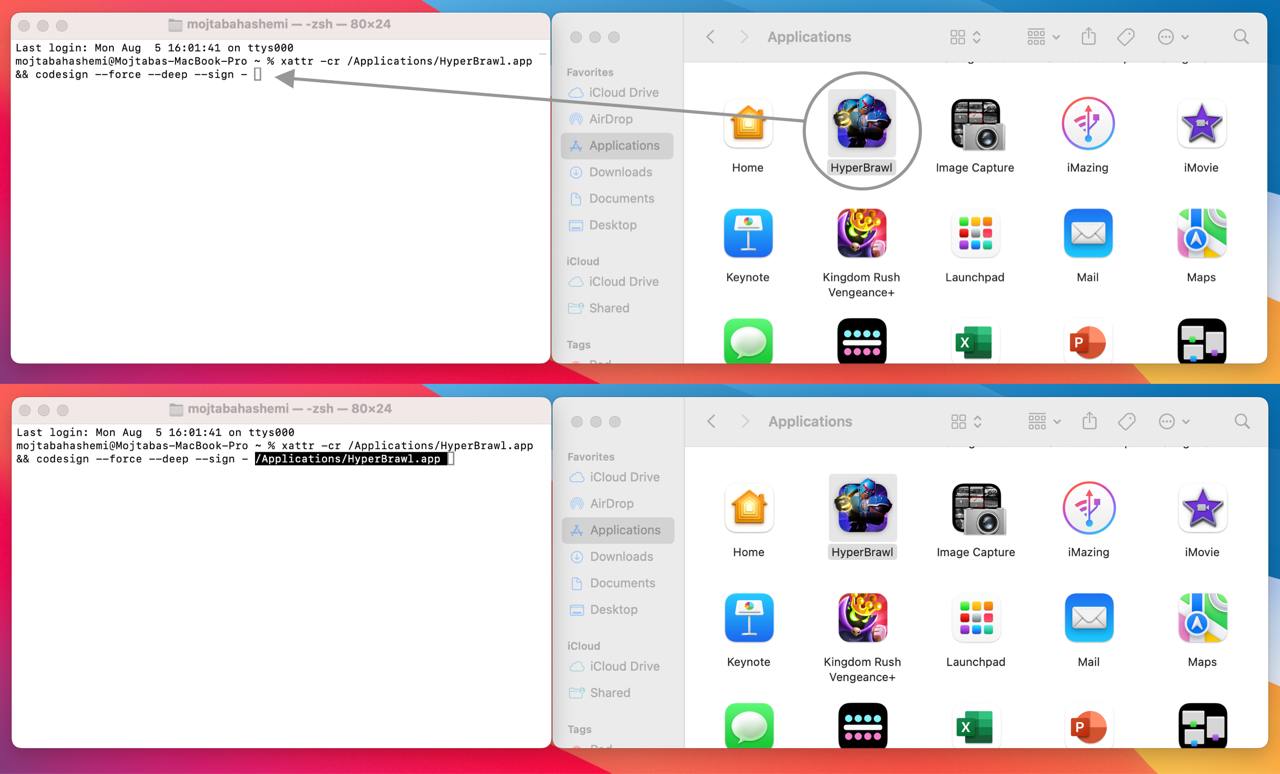
Task: Select Applications in lower Finder sidebar
Action: [x=617, y=530]
